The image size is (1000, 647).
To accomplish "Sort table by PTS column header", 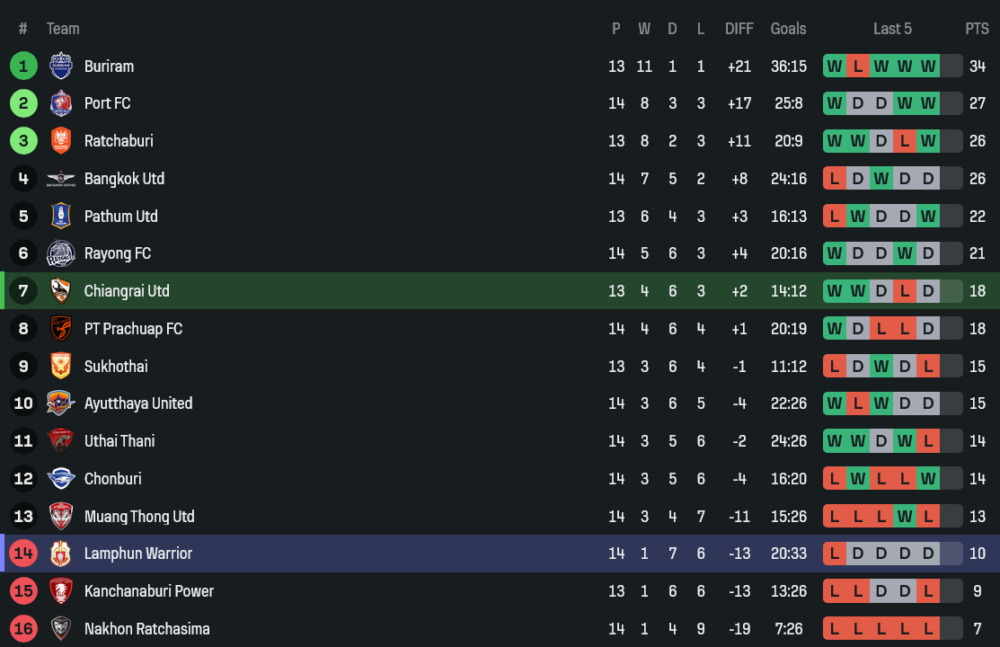I will (x=976, y=29).
